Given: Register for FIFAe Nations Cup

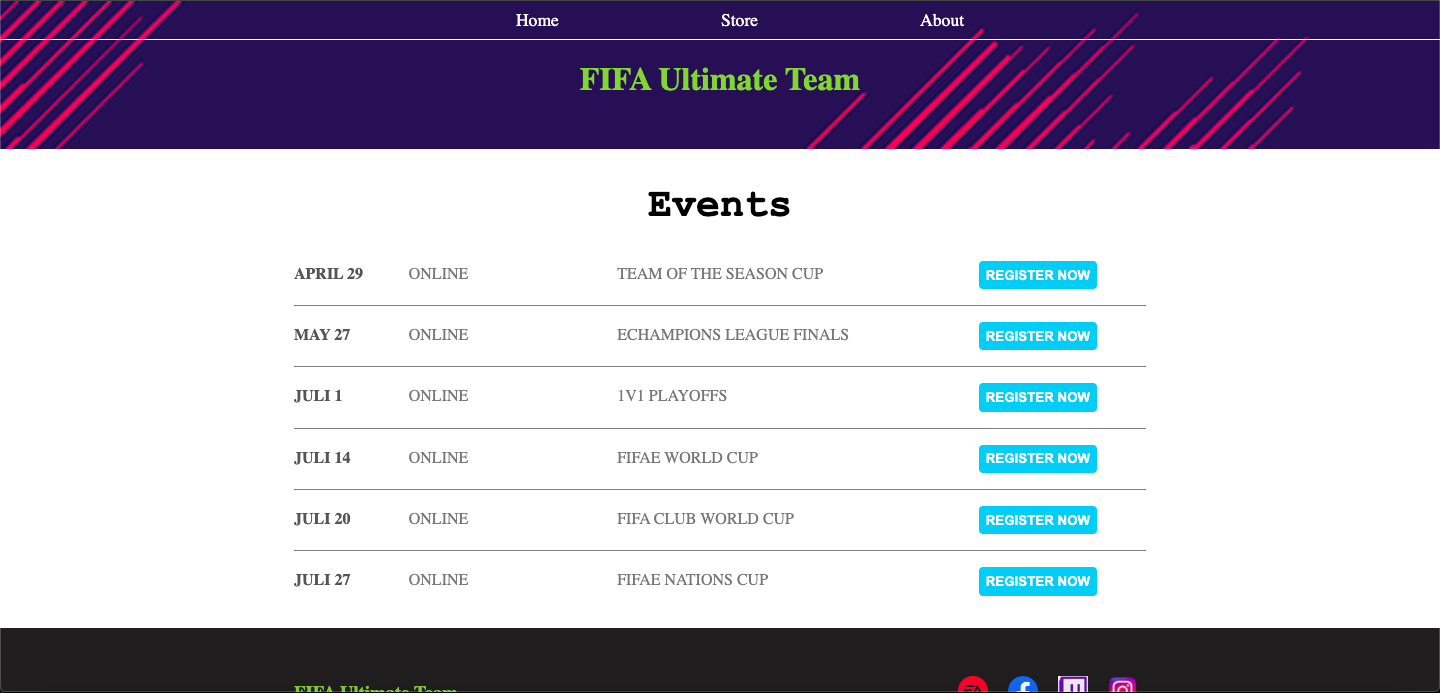Looking at the screenshot, I should [1038, 581].
